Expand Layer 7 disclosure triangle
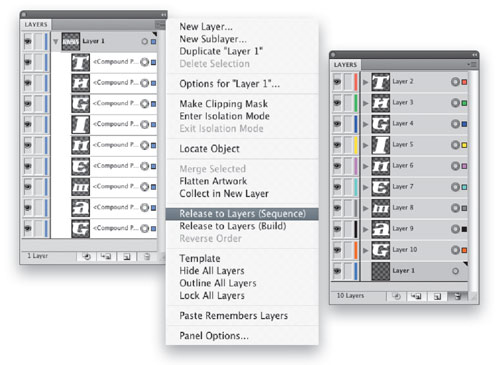 pos(366,187)
